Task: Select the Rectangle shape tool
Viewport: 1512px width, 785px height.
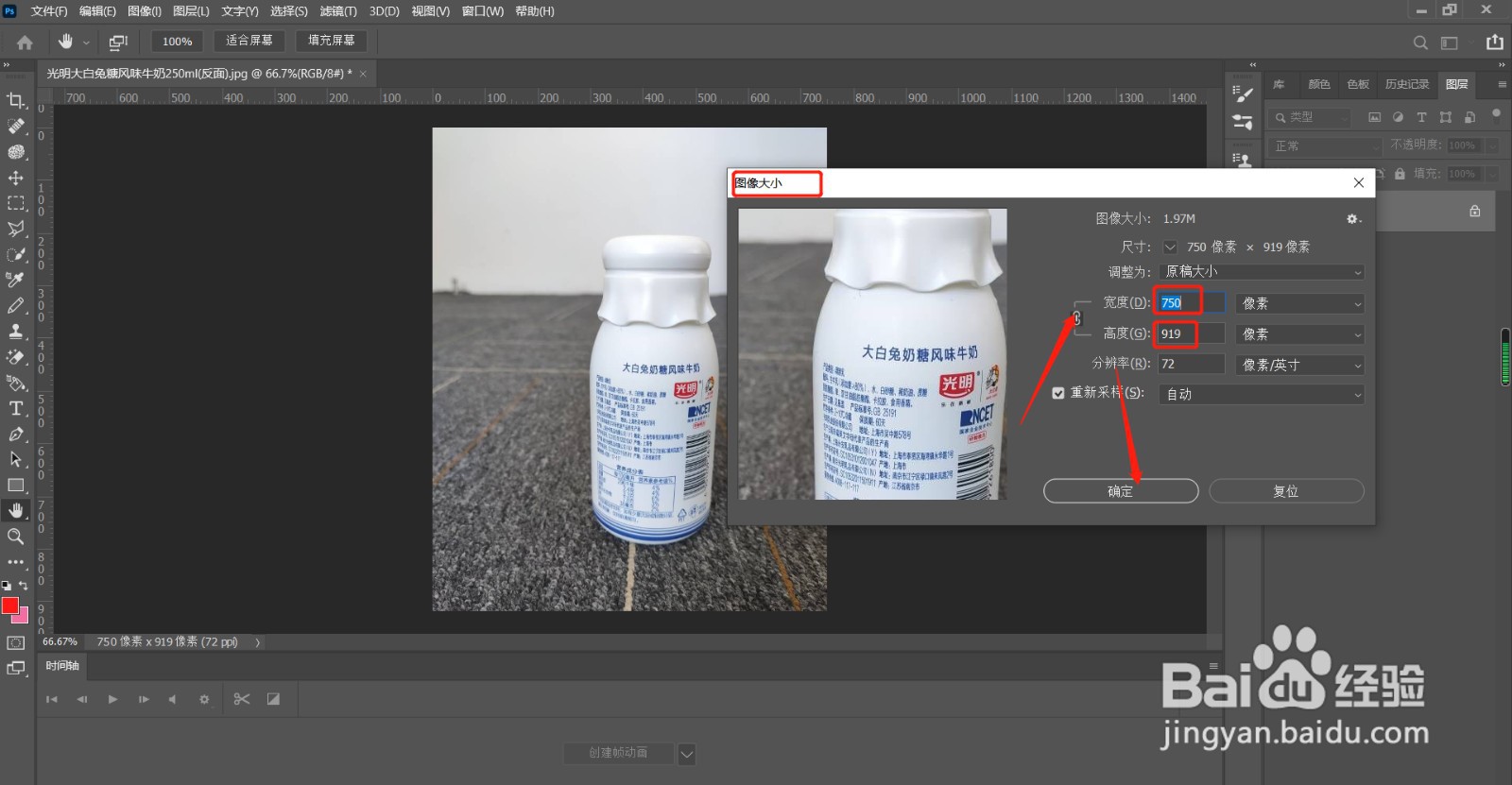Action: click(x=16, y=485)
